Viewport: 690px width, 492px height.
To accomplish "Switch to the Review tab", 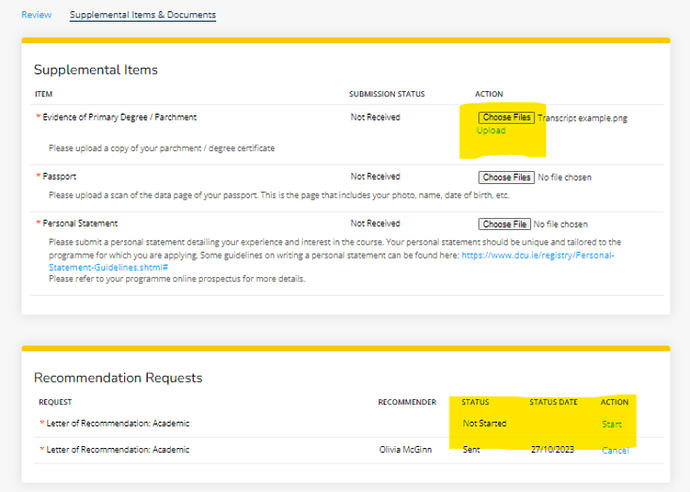I will [36, 15].
